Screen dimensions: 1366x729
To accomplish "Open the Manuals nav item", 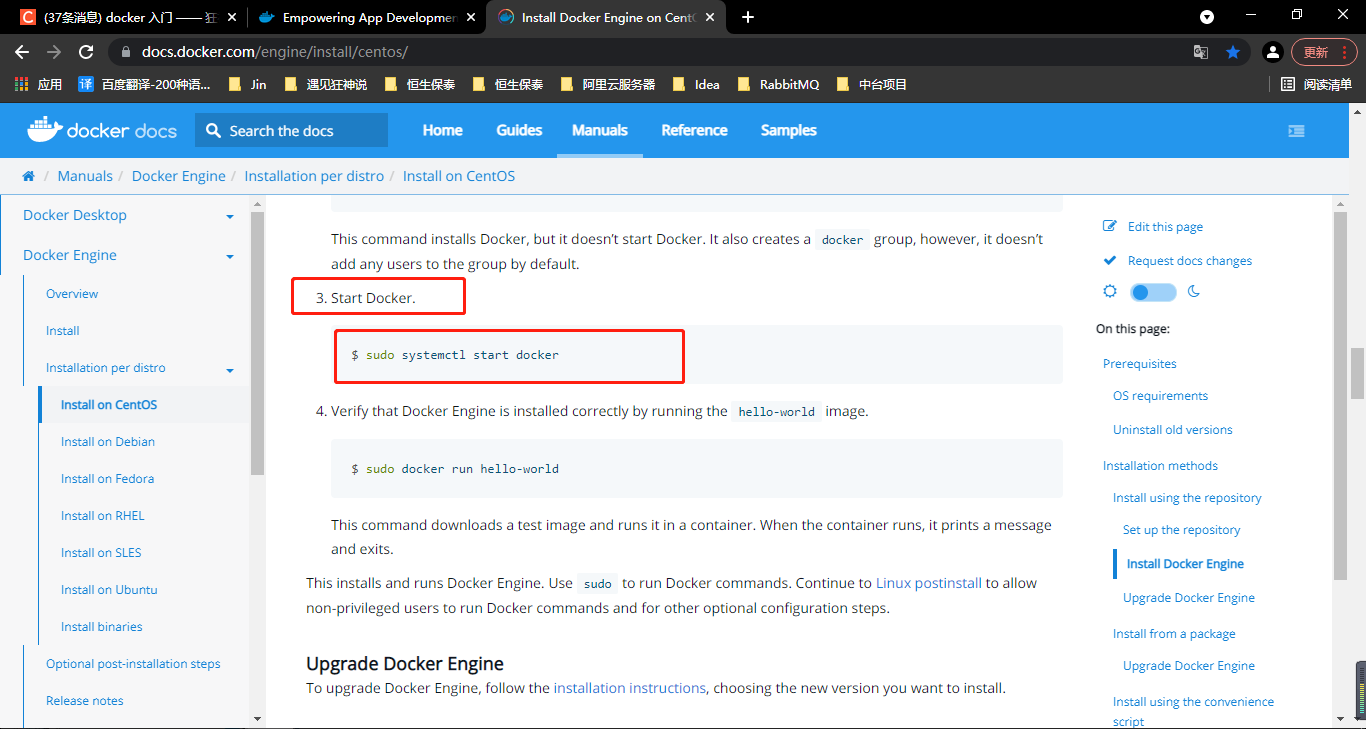I will point(600,130).
